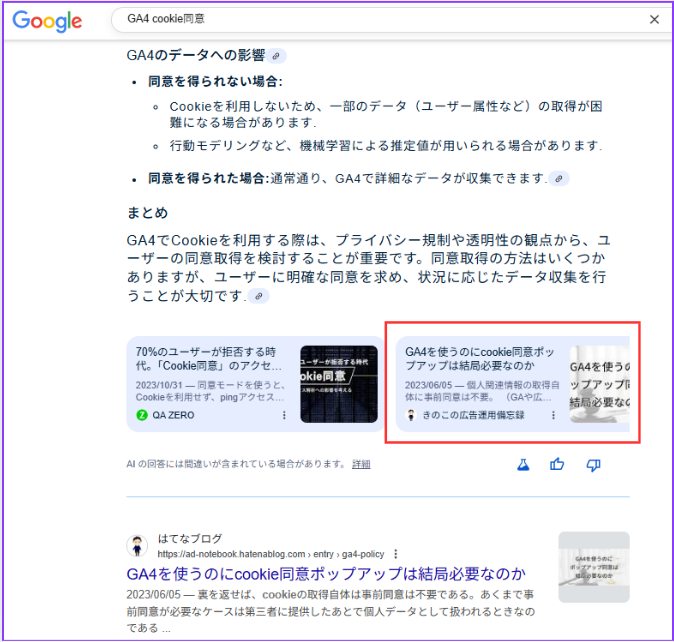Click the きのこの広告運用備忘録 card thumbnail
The height and width of the screenshot is (642, 674).
tap(600, 384)
